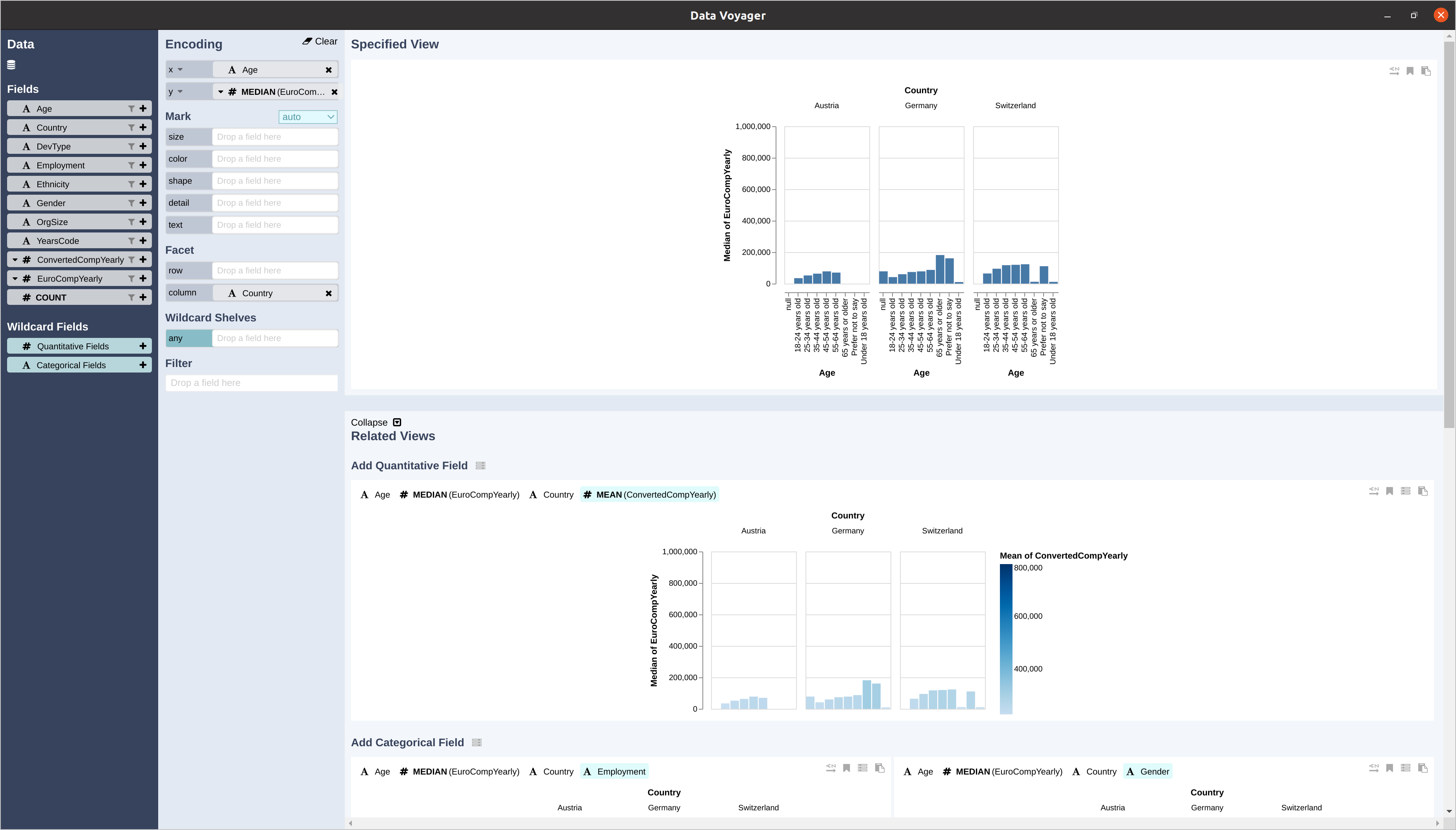Remove Country from the column facet
This screenshot has height=830, width=1456.
pos(329,293)
